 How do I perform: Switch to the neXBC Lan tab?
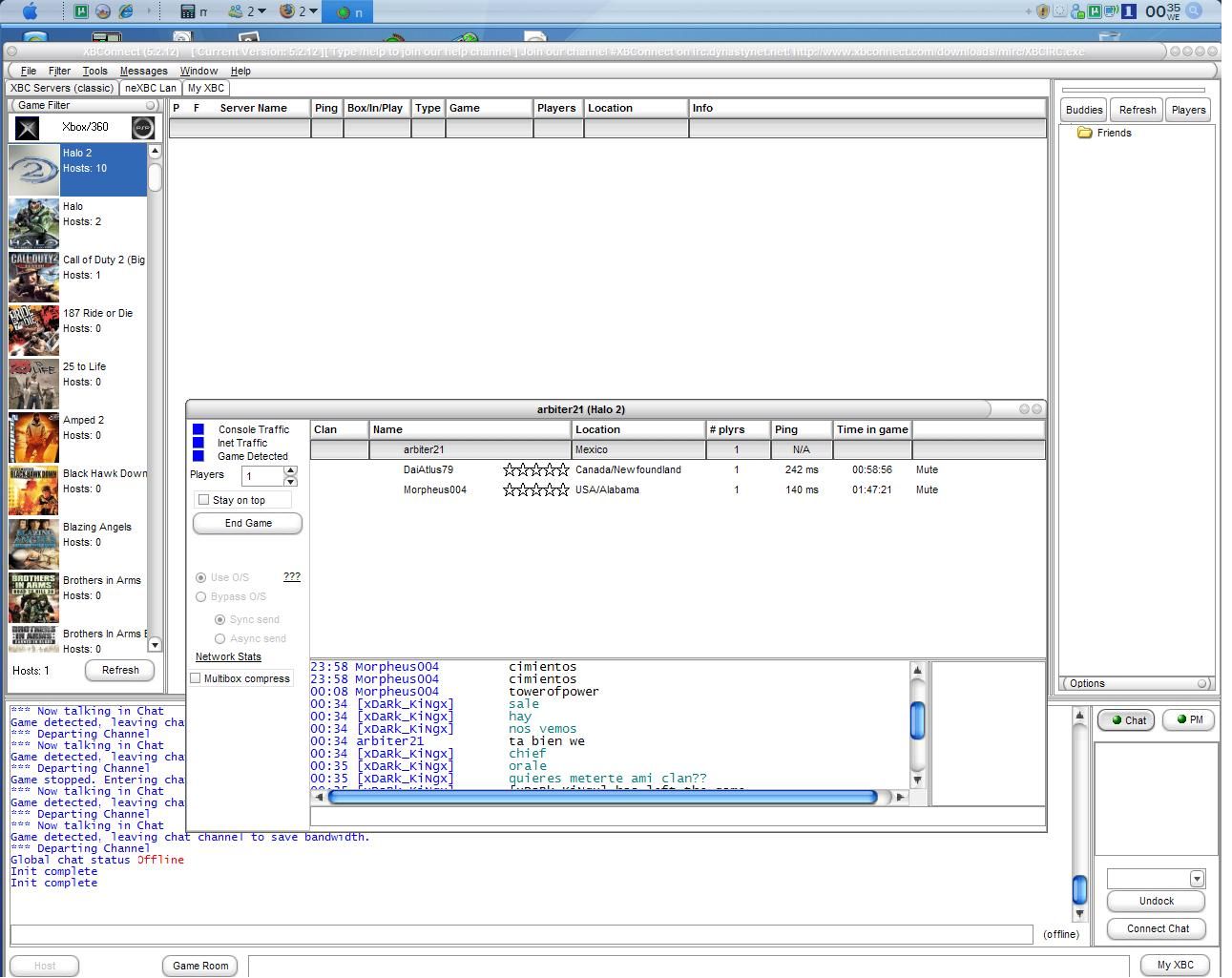pos(151,88)
